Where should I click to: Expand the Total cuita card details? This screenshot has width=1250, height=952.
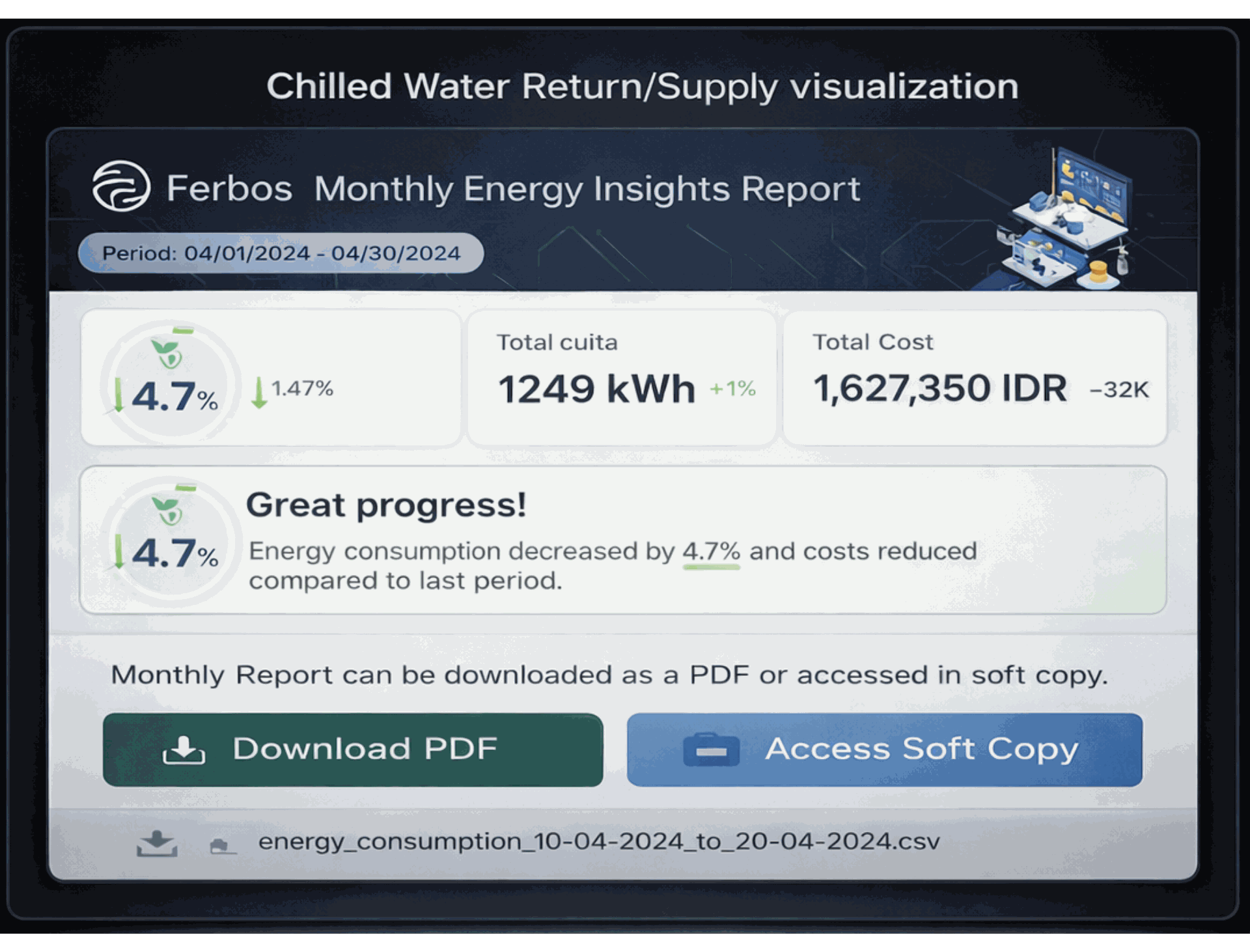coord(620,376)
